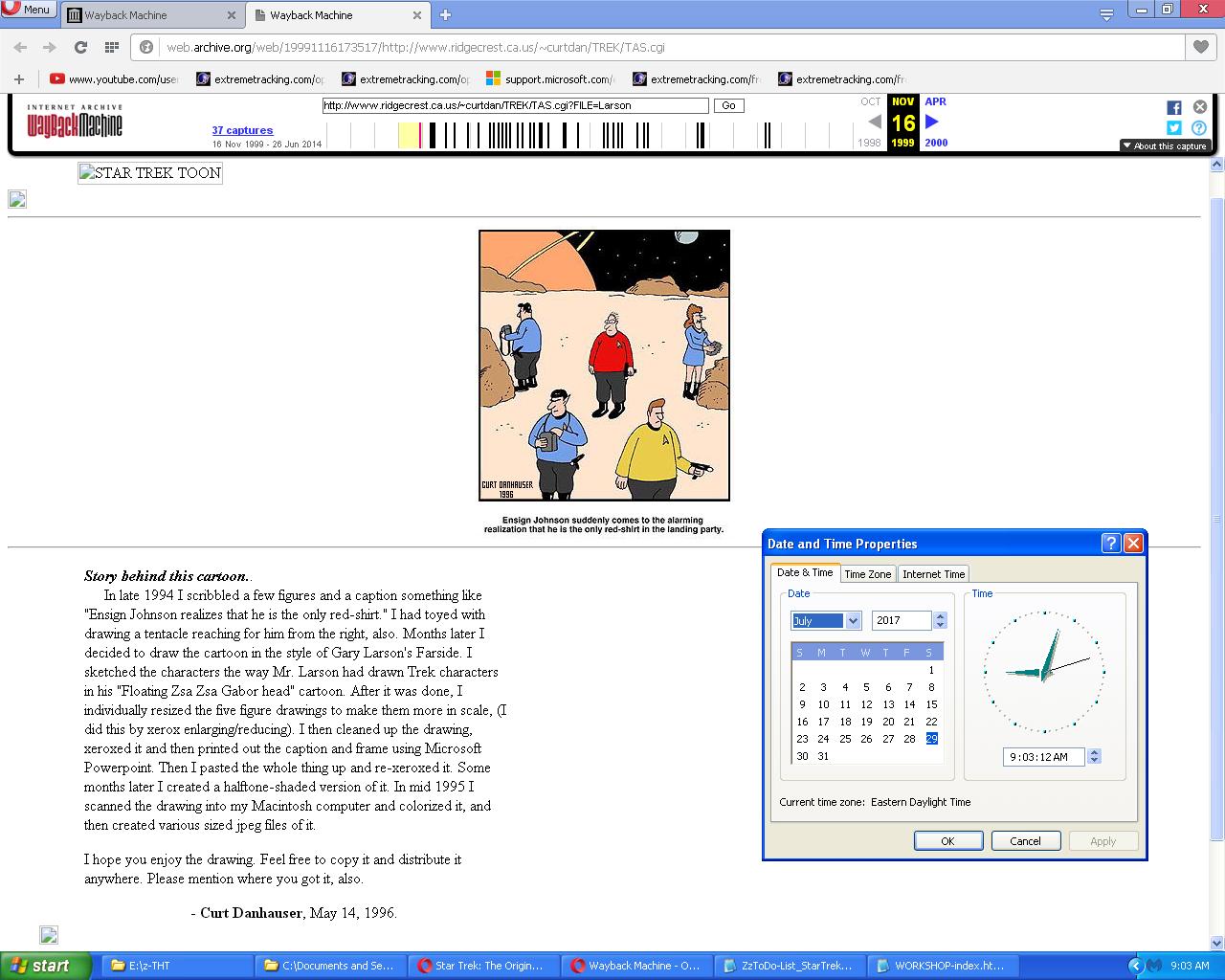Close the first Wayback Machine tab
The image size is (1225, 980).
pos(232,15)
